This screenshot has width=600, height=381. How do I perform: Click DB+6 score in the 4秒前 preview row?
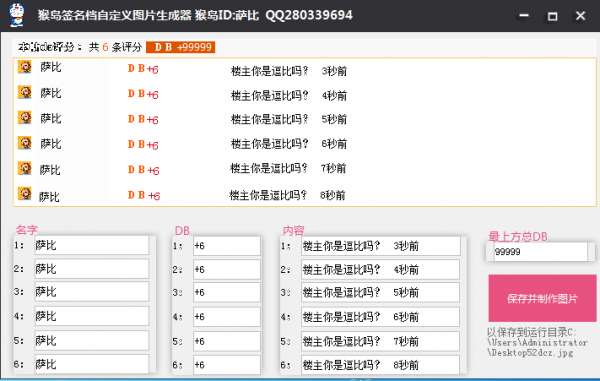pos(143,94)
